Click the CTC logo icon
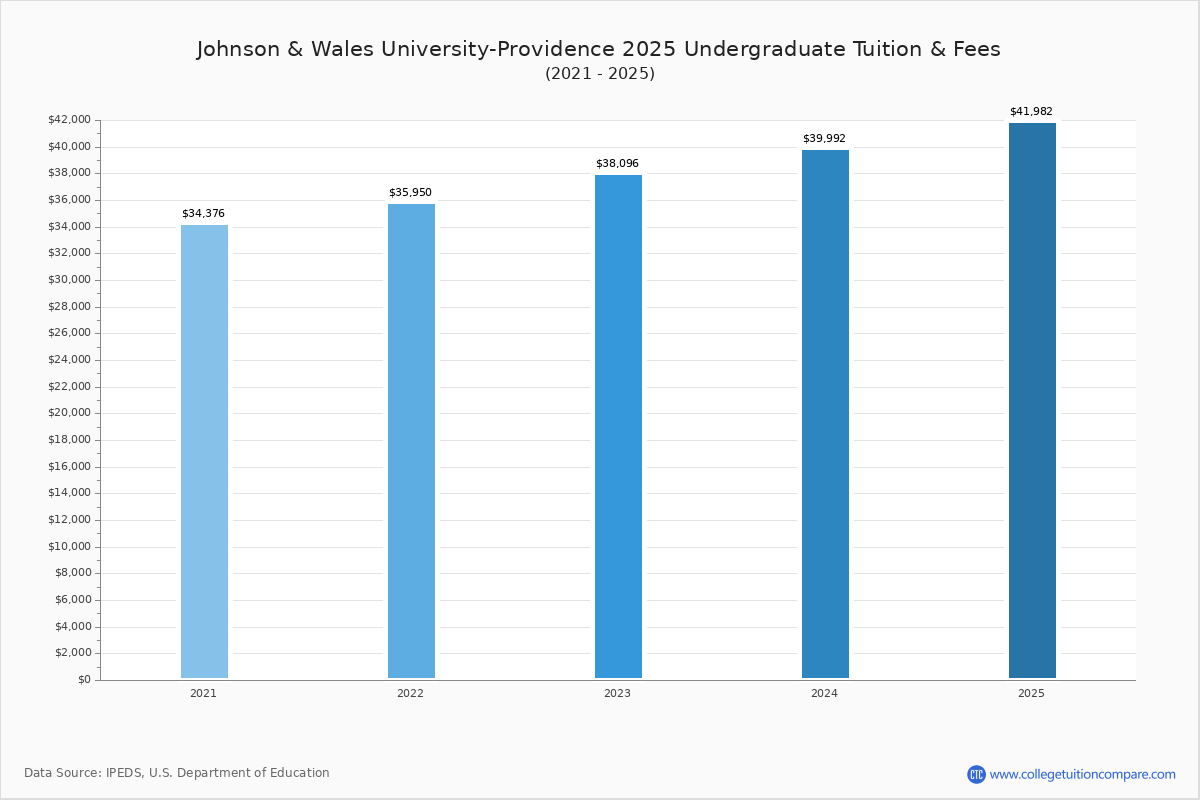This screenshot has height=800, width=1200. pos(976,772)
